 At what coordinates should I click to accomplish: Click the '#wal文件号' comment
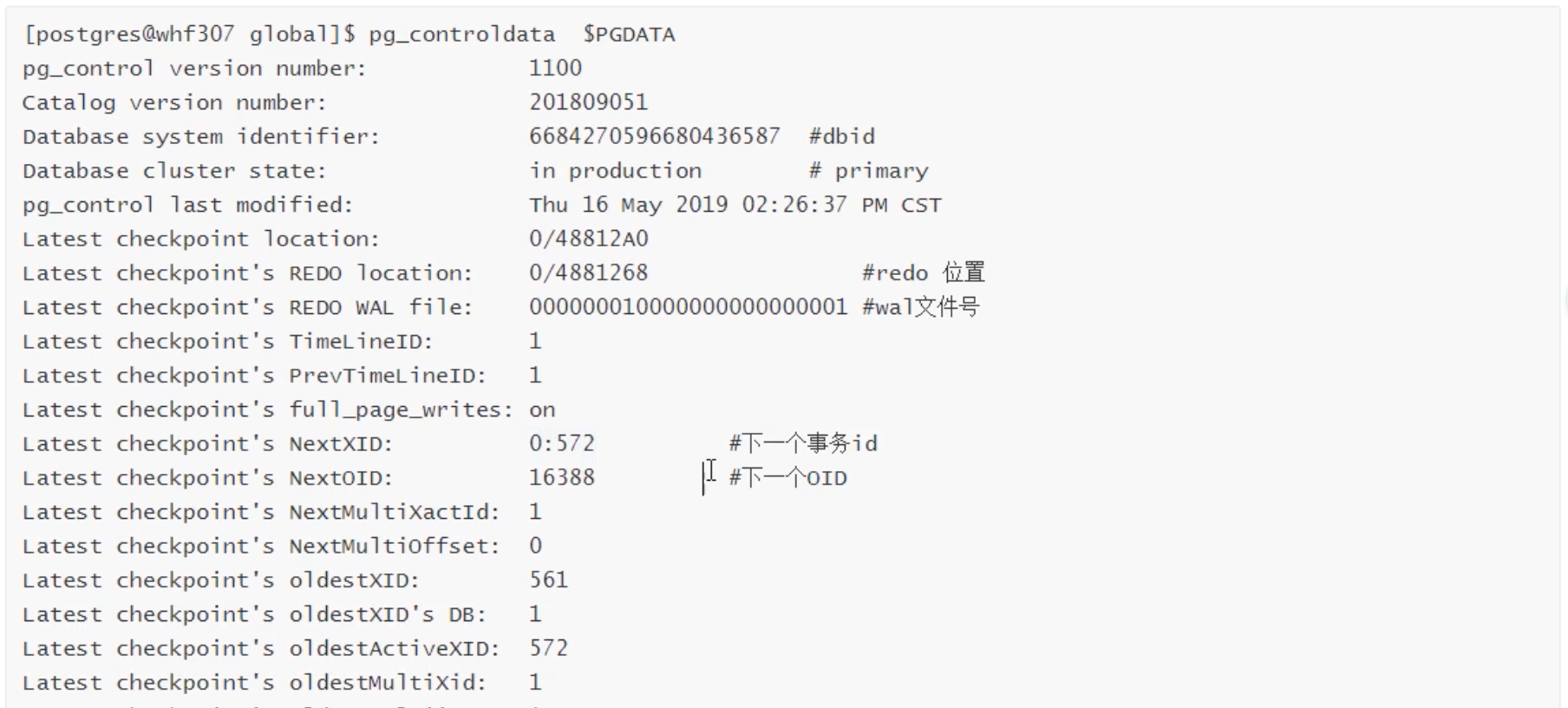tap(921, 307)
